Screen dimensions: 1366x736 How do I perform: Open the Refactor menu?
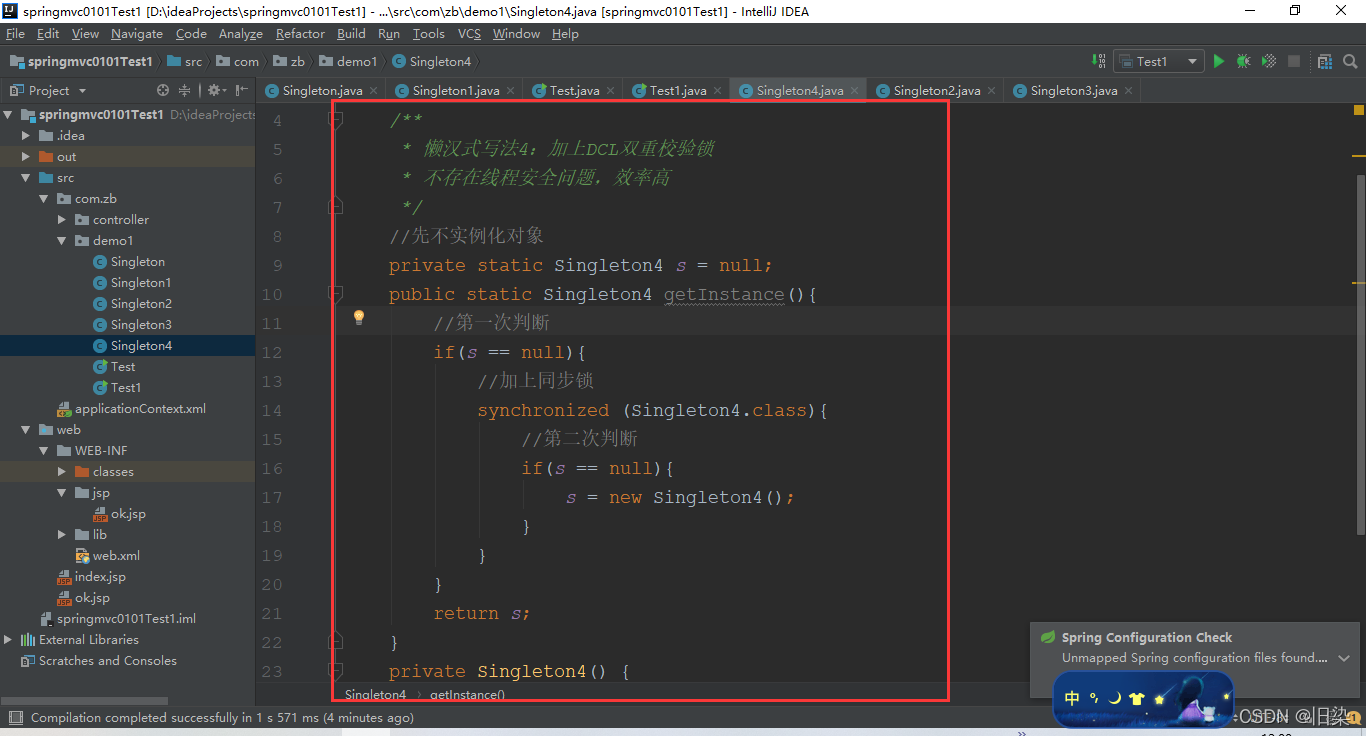click(x=300, y=33)
